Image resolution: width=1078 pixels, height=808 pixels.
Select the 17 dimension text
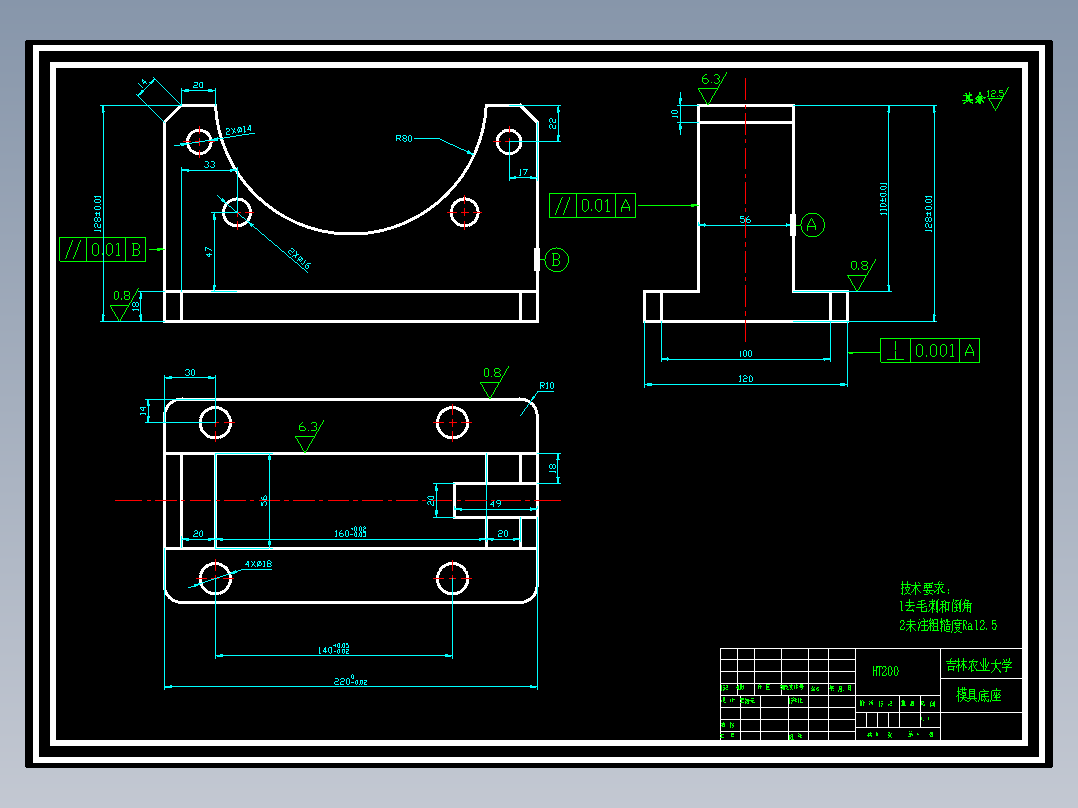tap(523, 173)
